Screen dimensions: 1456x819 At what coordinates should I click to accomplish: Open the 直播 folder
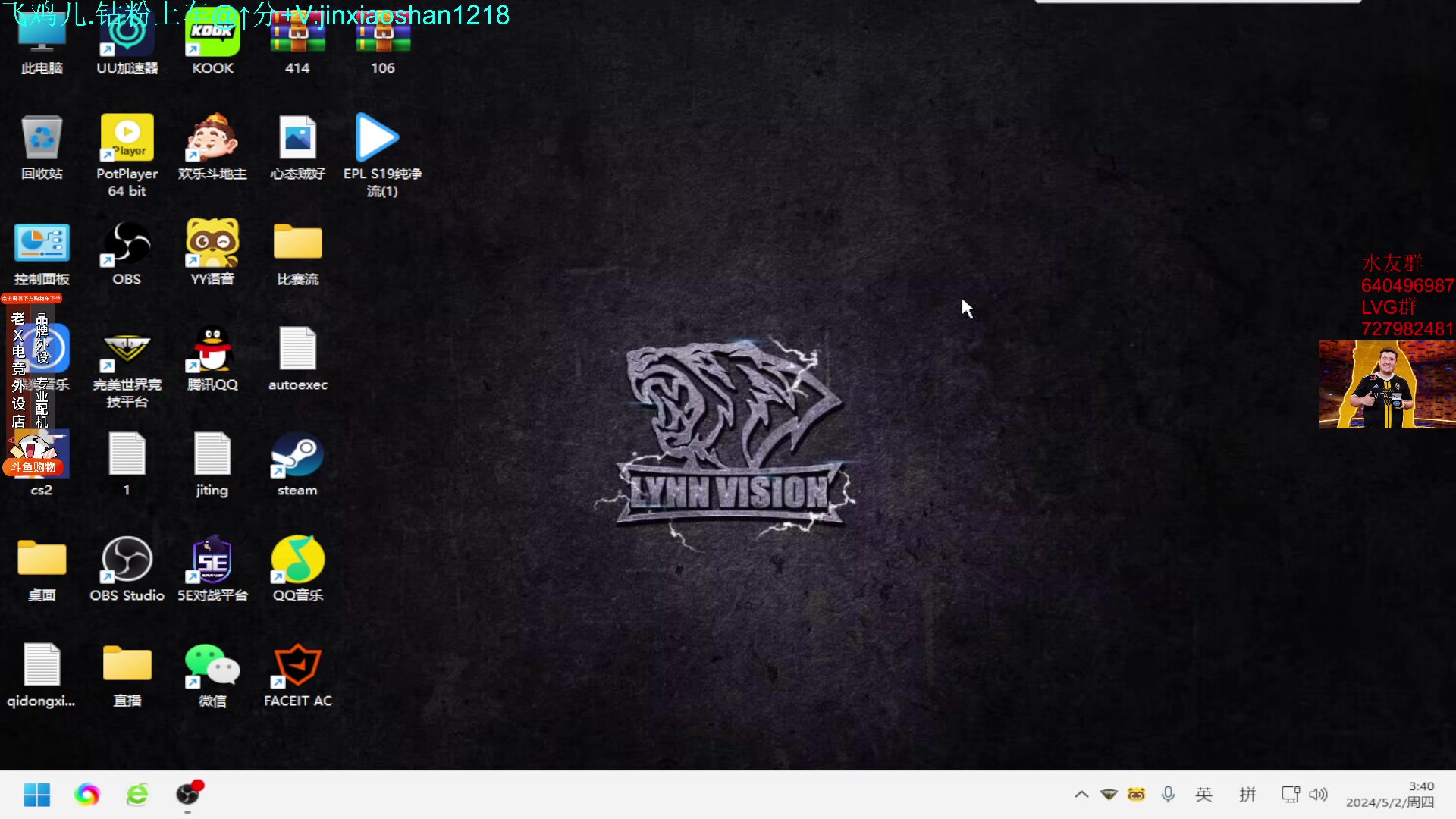pyautogui.click(x=127, y=676)
